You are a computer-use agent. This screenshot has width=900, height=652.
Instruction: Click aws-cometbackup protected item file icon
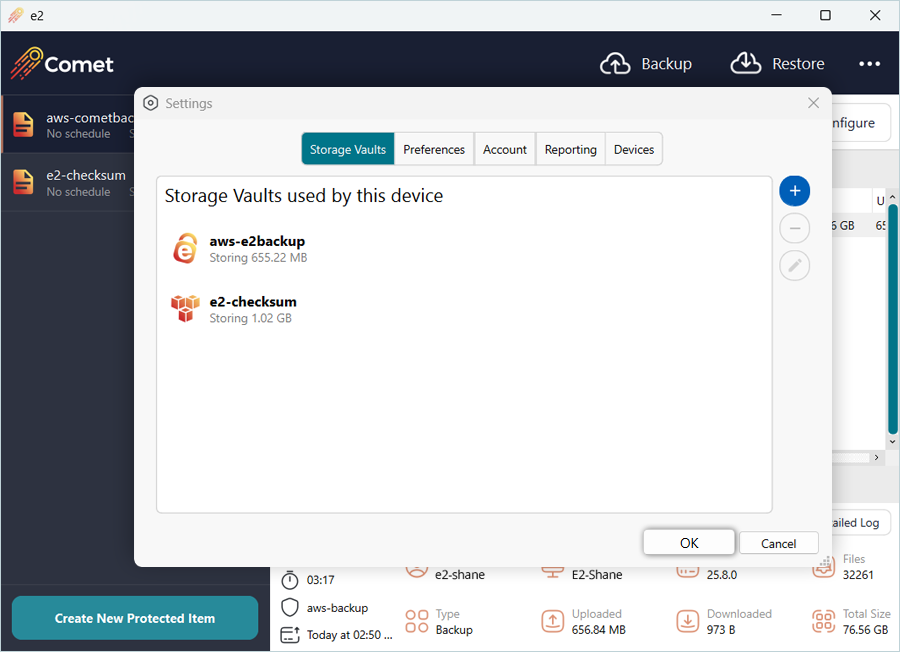pyautogui.click(x=24, y=125)
